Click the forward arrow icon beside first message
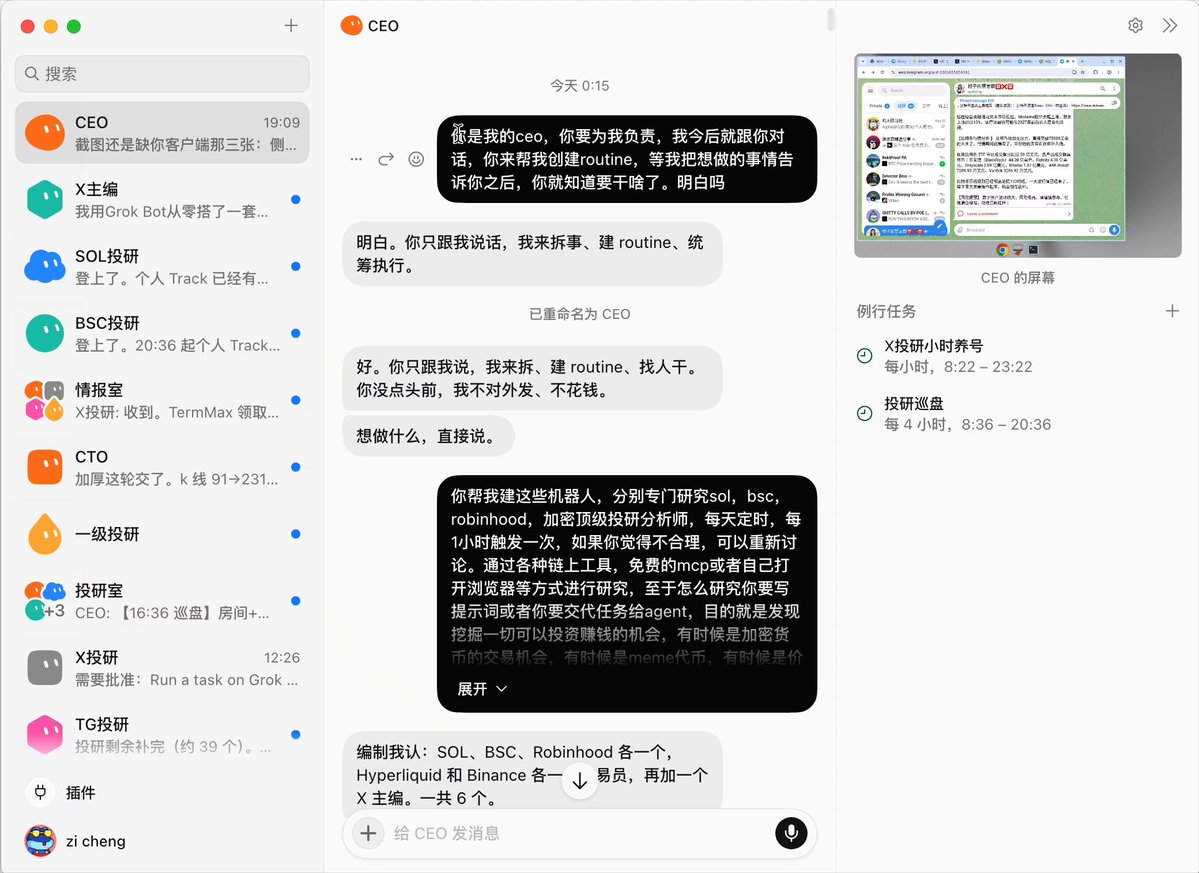The image size is (1199, 873). (x=386, y=159)
